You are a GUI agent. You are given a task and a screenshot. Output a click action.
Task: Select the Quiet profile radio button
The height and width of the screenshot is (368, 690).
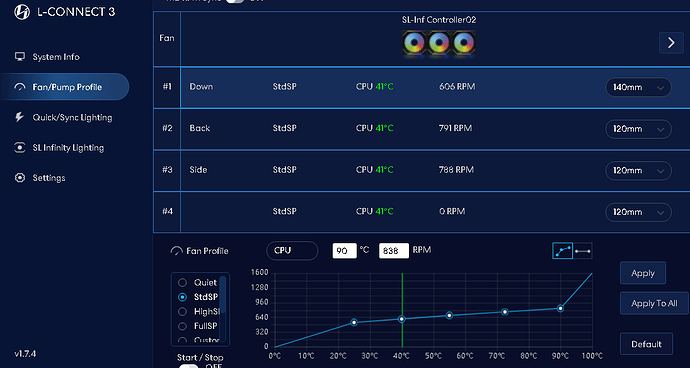point(182,283)
